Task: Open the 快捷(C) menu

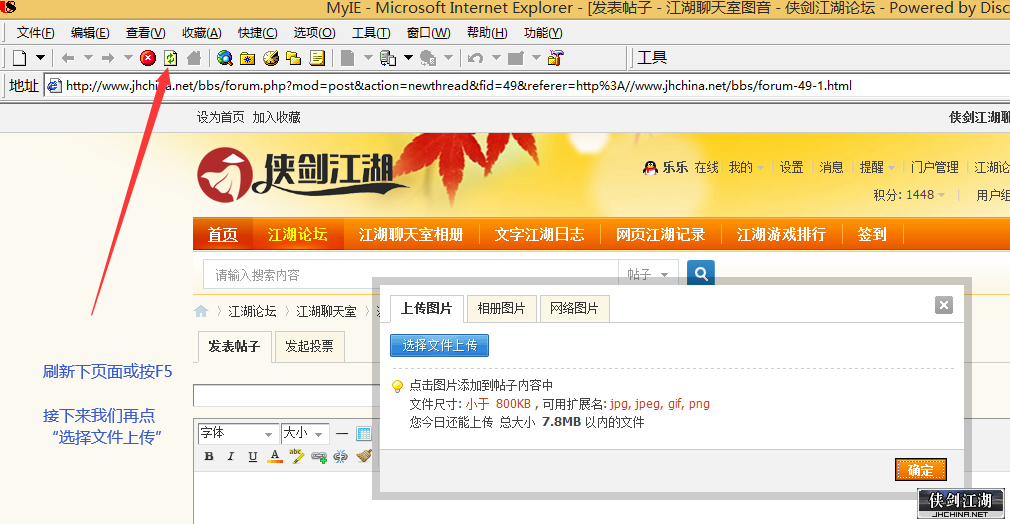Action: coord(257,33)
